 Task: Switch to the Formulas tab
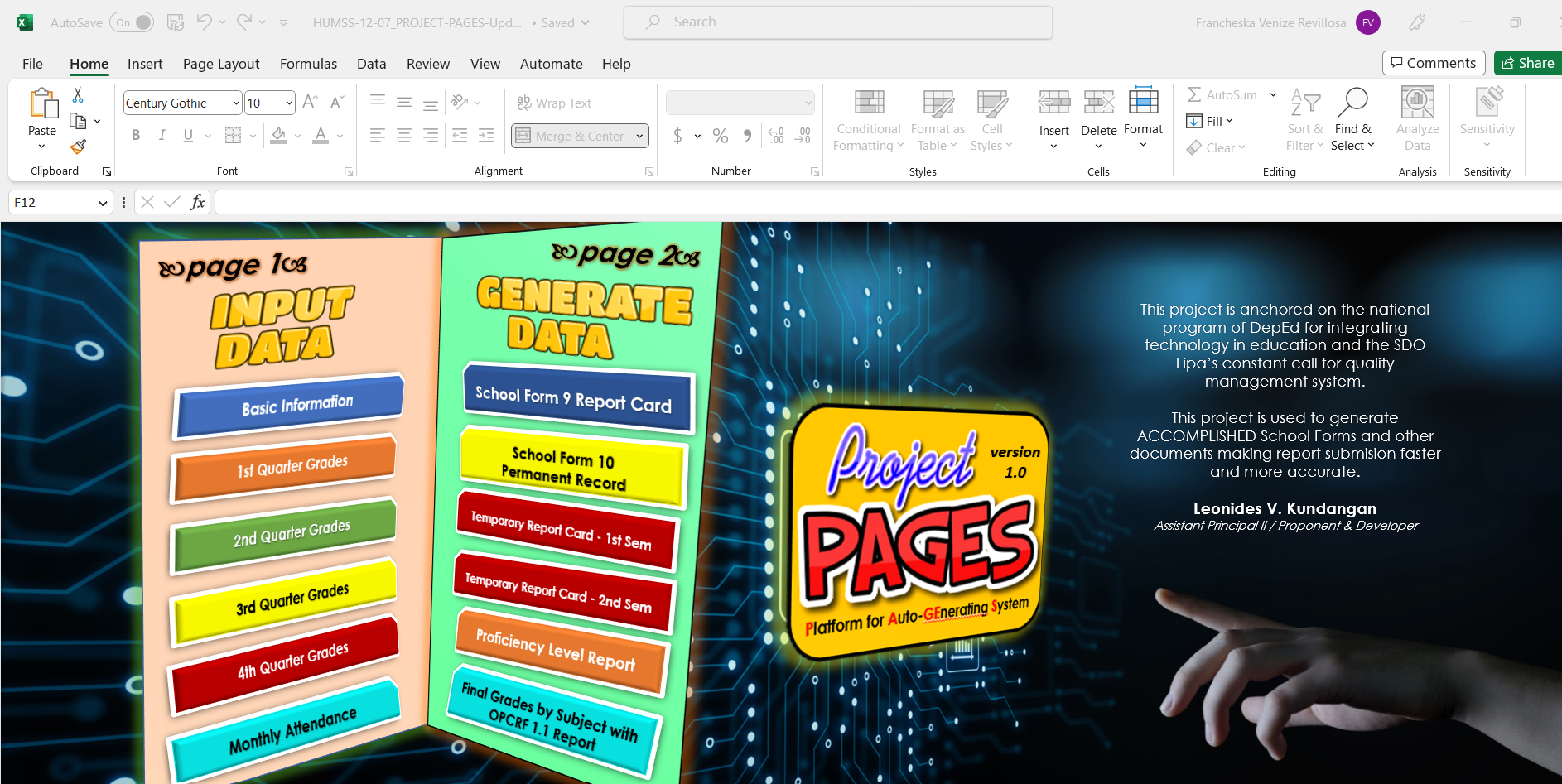(x=308, y=64)
